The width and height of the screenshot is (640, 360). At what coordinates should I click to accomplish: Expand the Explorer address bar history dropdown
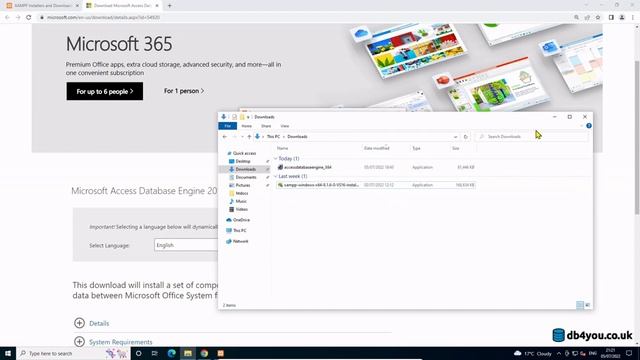pos(455,137)
